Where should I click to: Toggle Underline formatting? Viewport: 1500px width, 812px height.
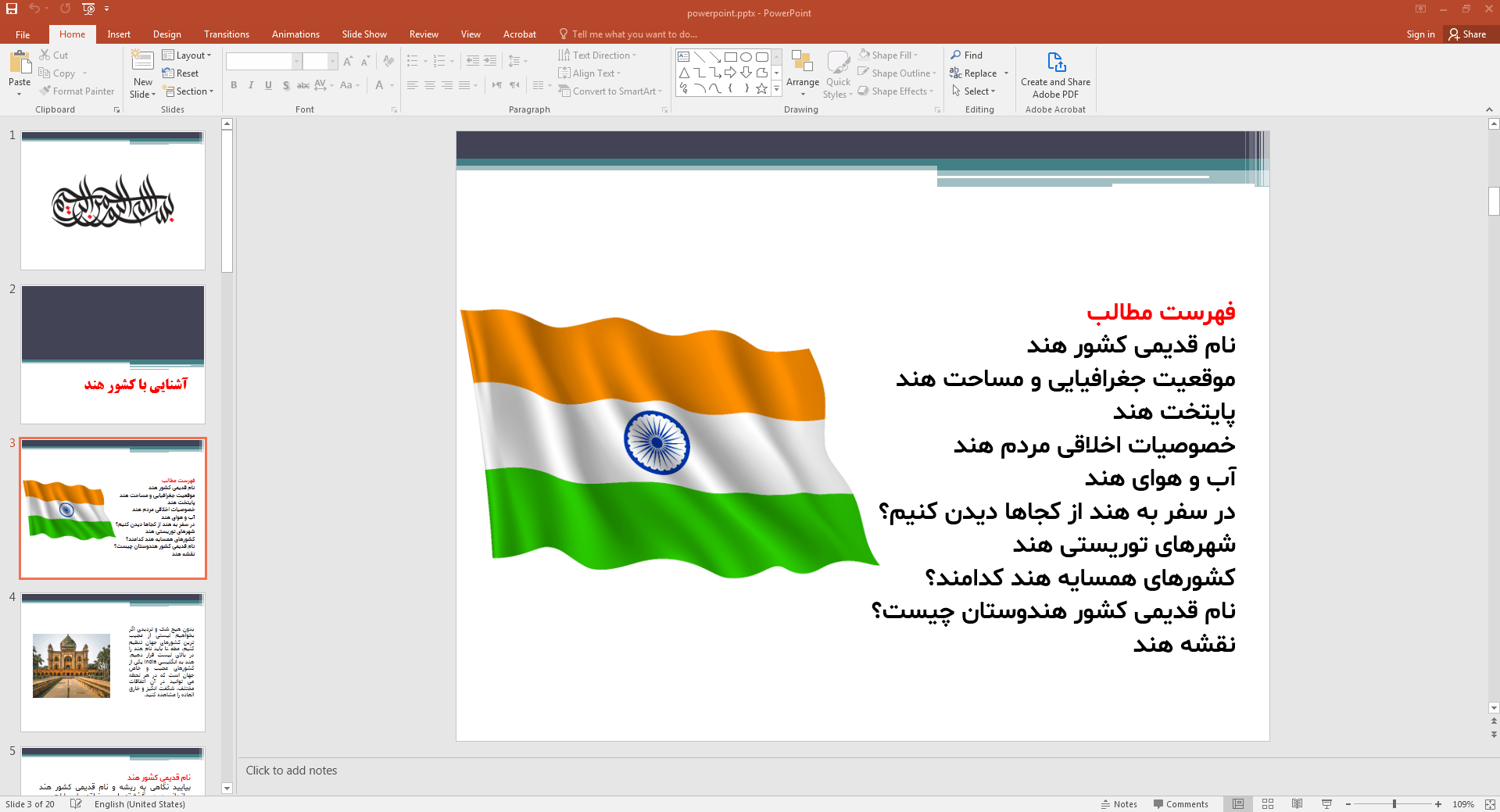(268, 85)
